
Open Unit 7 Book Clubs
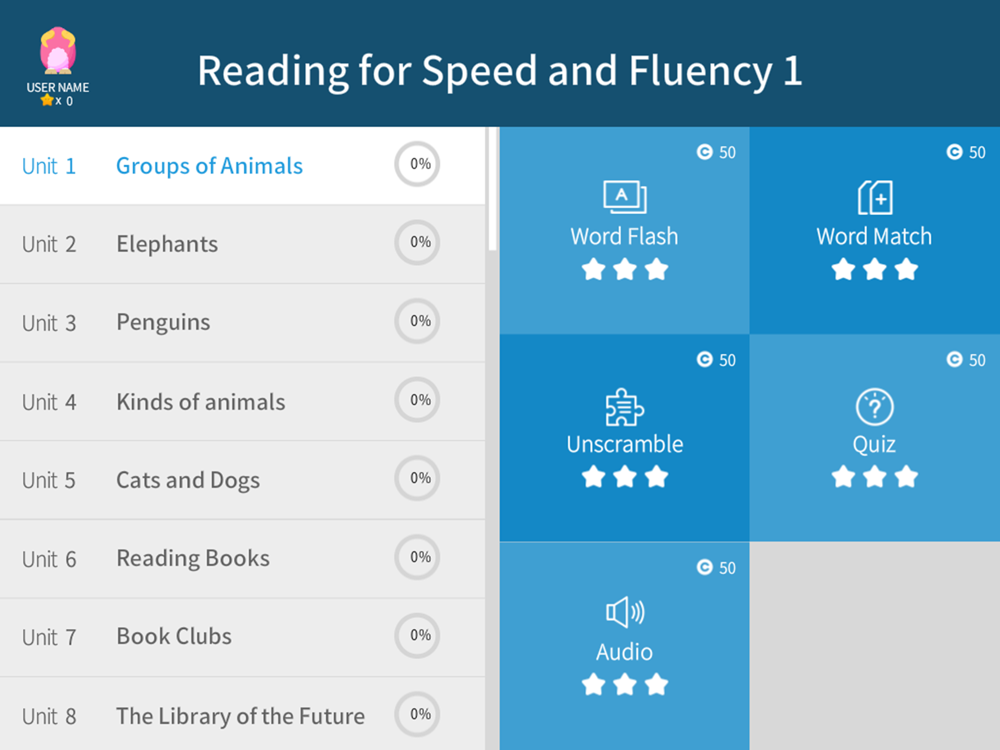tap(242, 637)
